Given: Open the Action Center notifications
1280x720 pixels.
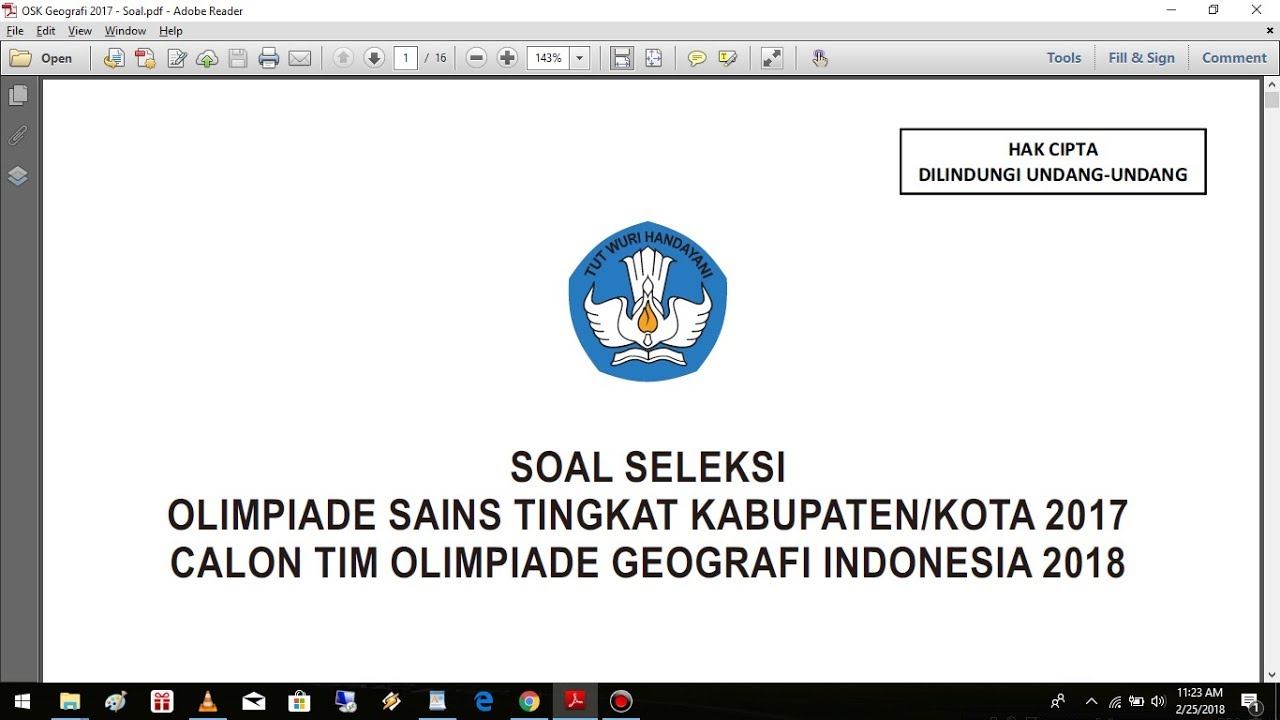Looking at the screenshot, I should click(x=1250, y=702).
